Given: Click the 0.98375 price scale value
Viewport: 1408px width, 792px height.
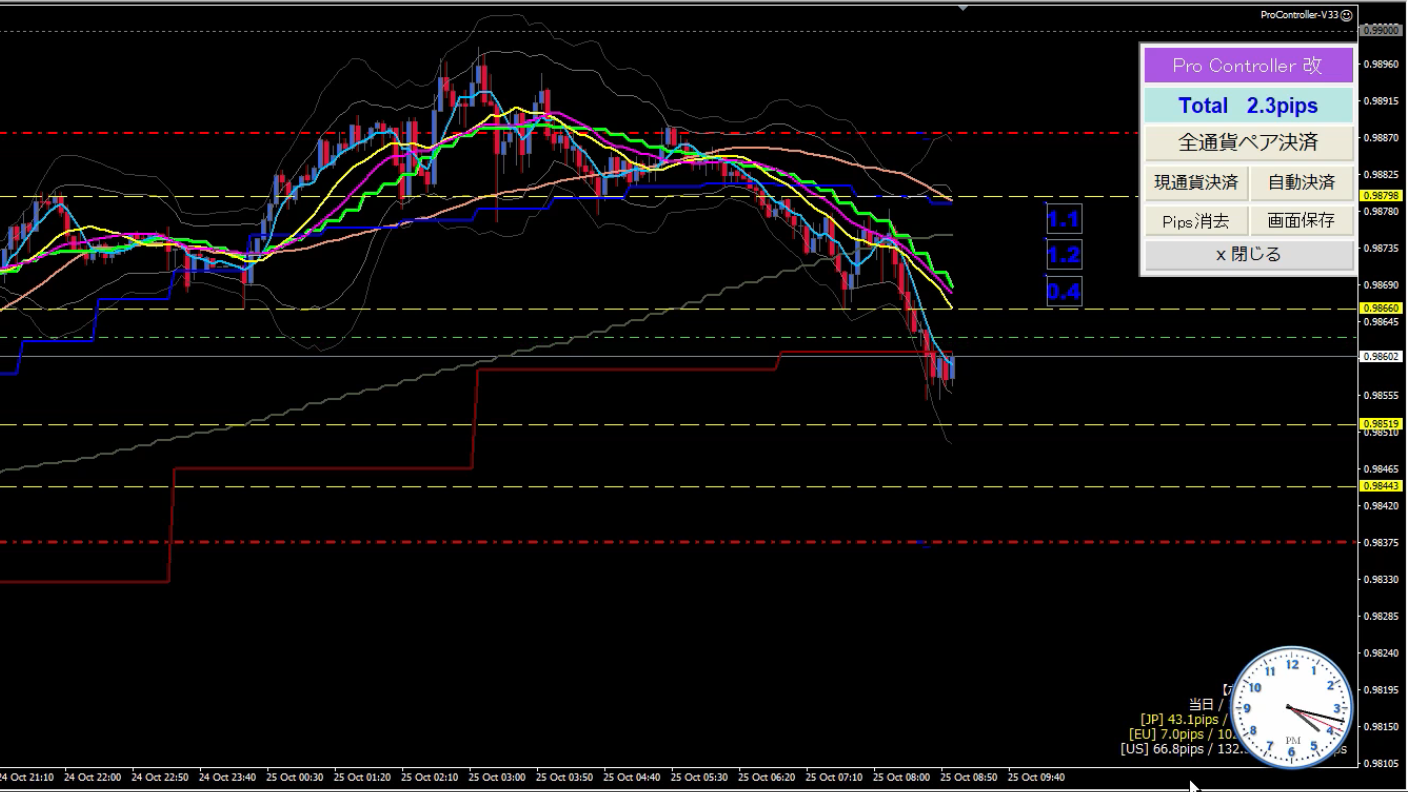Looking at the screenshot, I should [1381, 543].
